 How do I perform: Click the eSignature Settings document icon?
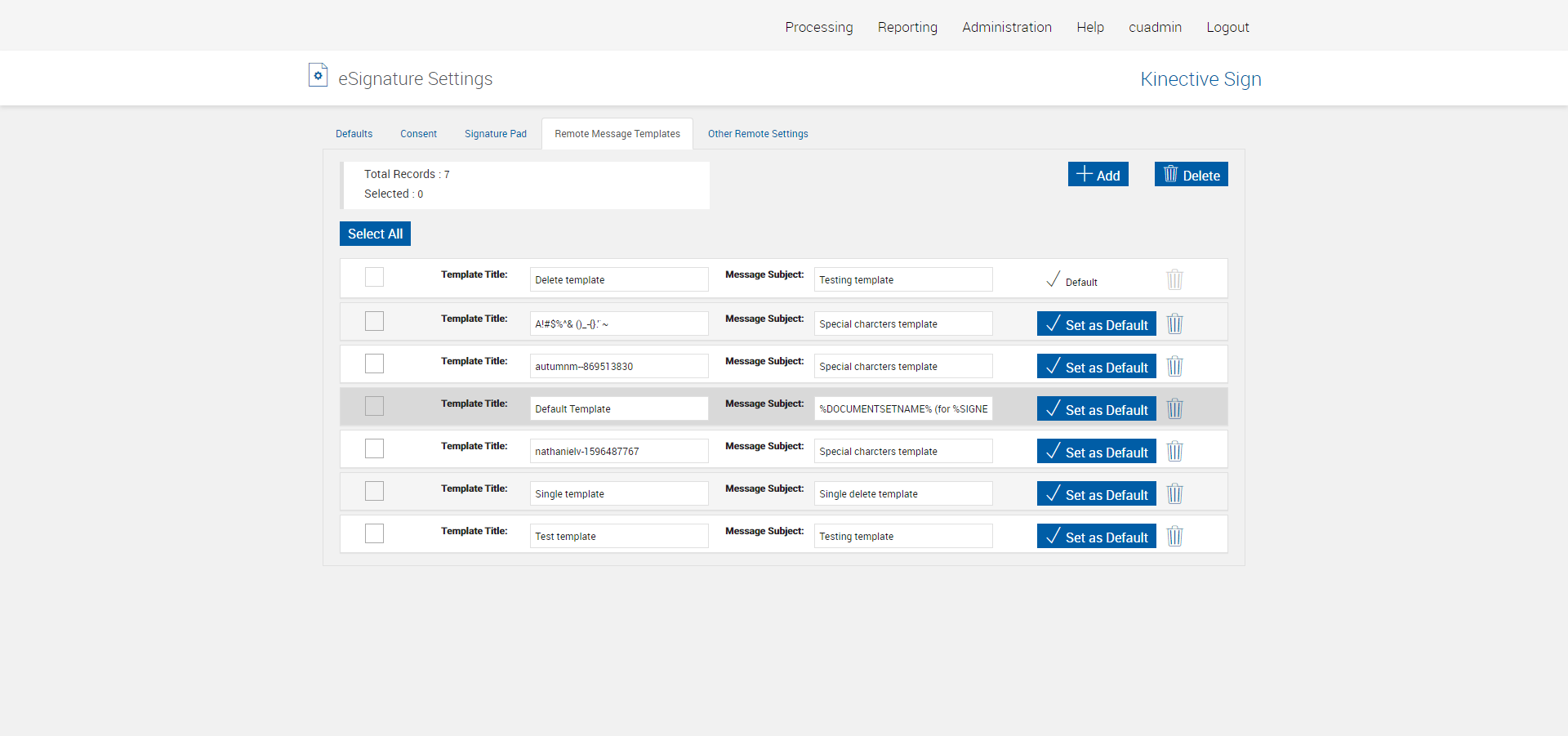click(x=318, y=76)
